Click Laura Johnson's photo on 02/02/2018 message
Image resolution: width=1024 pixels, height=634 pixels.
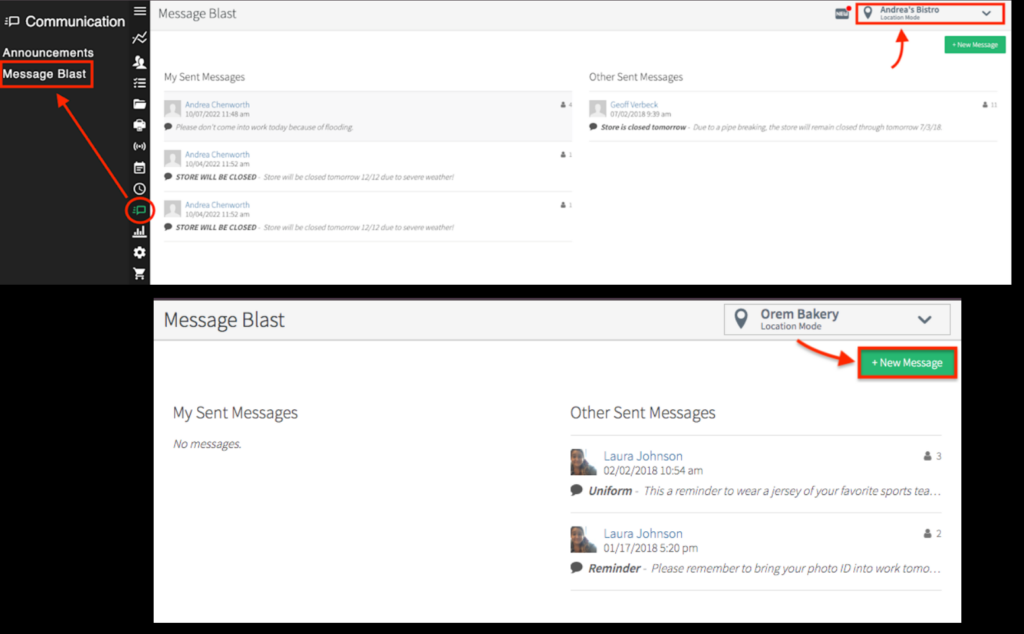(x=583, y=462)
